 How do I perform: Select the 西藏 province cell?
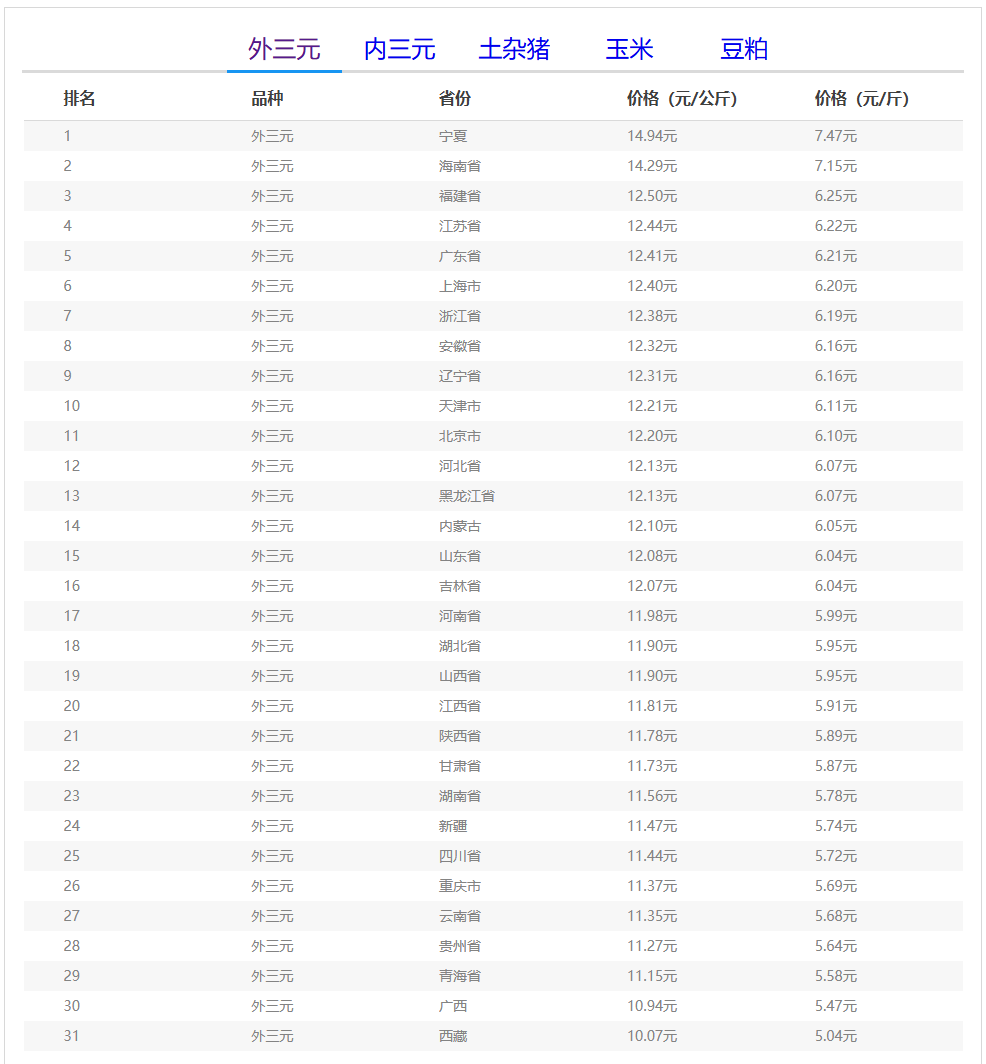[453, 1036]
